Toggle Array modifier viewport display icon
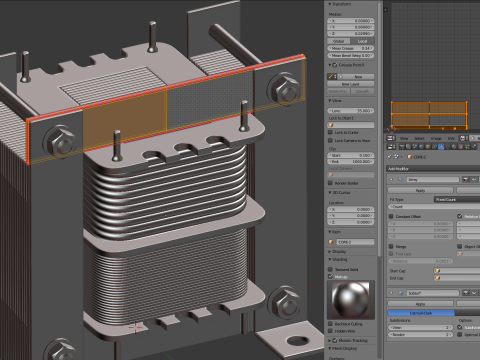This screenshot has height=360, width=480. click(x=474, y=179)
